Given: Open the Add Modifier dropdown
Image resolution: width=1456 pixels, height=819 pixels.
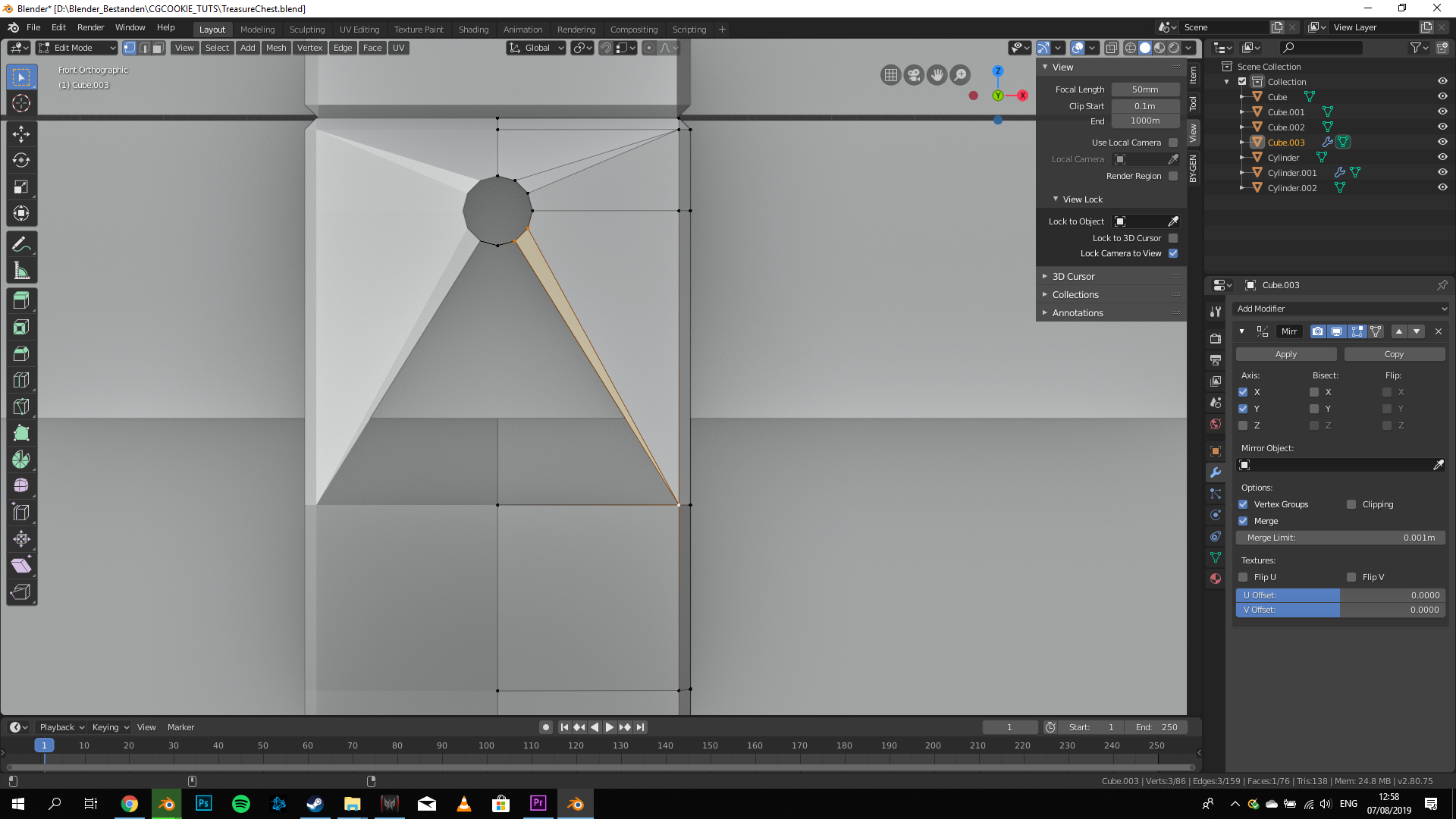Looking at the screenshot, I should [x=1341, y=309].
